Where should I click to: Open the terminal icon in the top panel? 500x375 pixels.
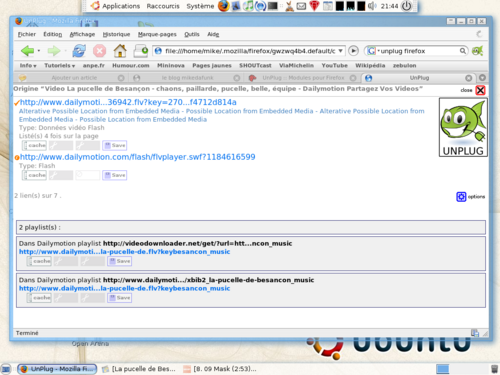273,6
